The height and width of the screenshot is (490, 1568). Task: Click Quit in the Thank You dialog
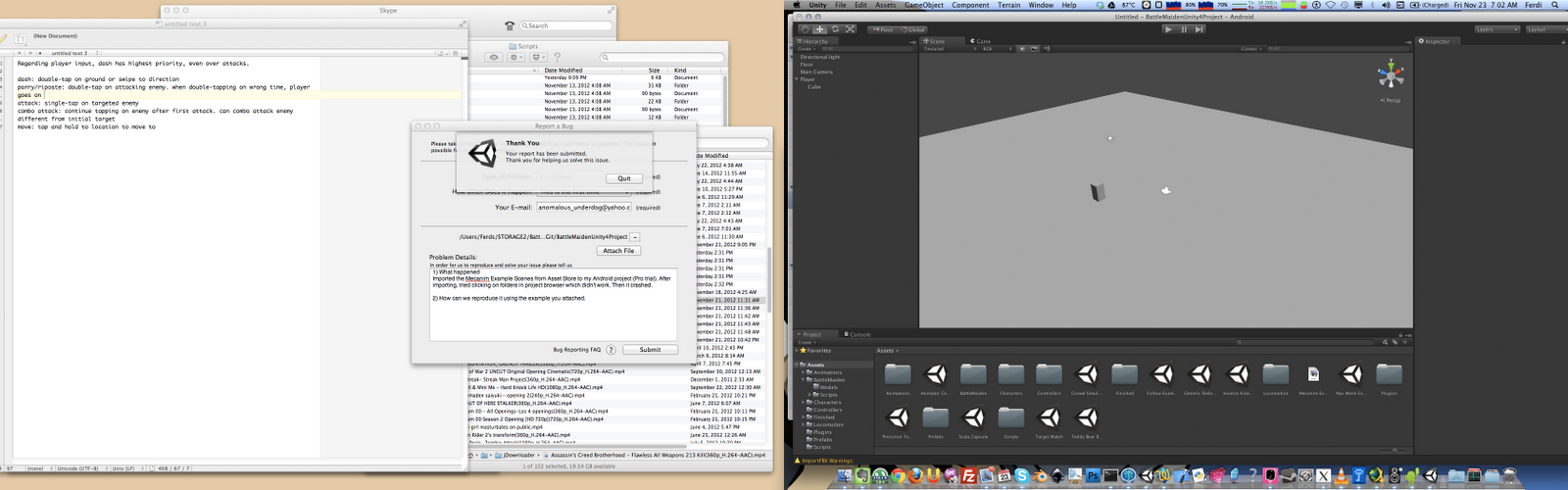click(x=624, y=178)
